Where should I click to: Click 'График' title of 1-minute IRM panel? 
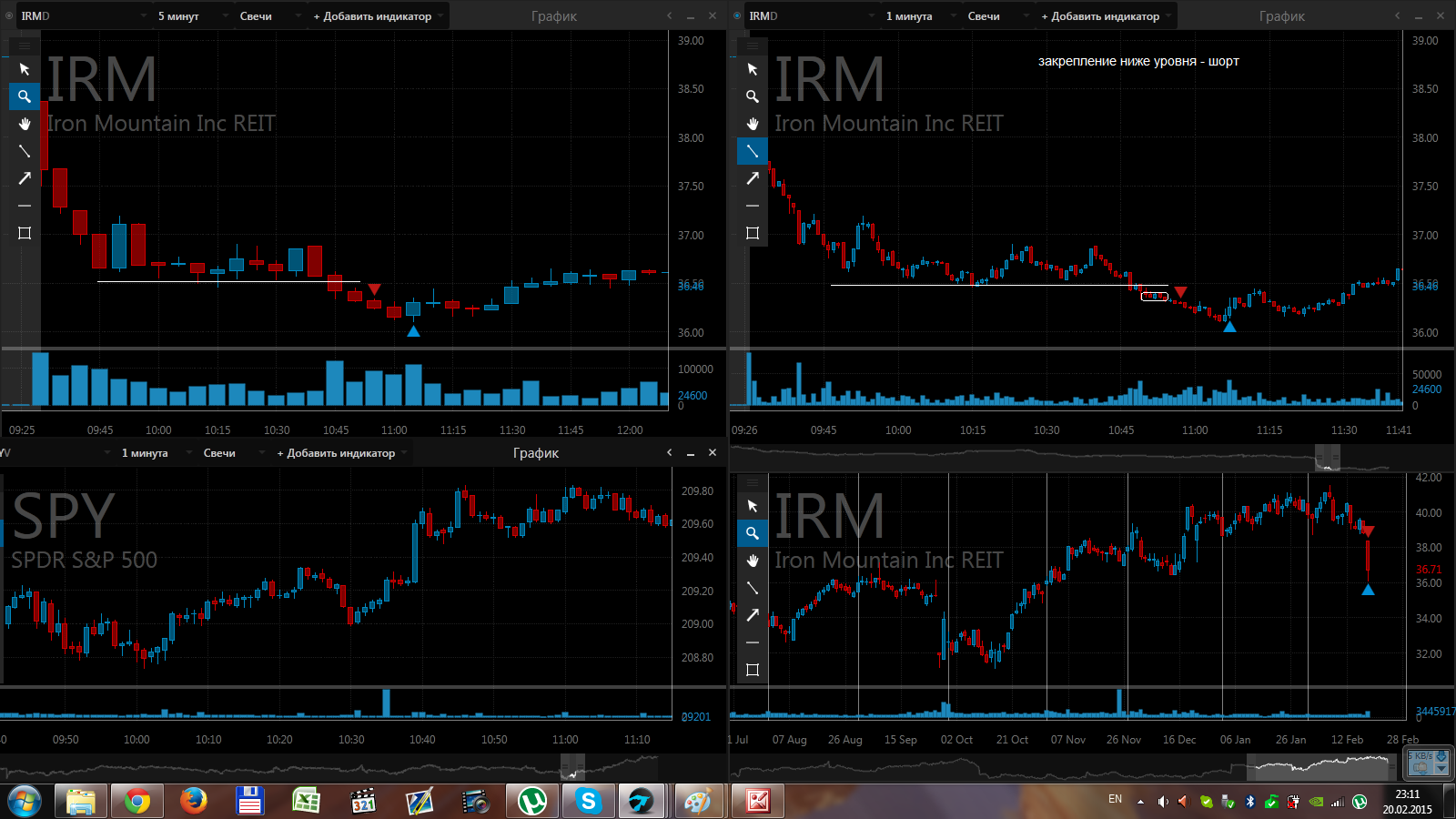pos(1282,15)
